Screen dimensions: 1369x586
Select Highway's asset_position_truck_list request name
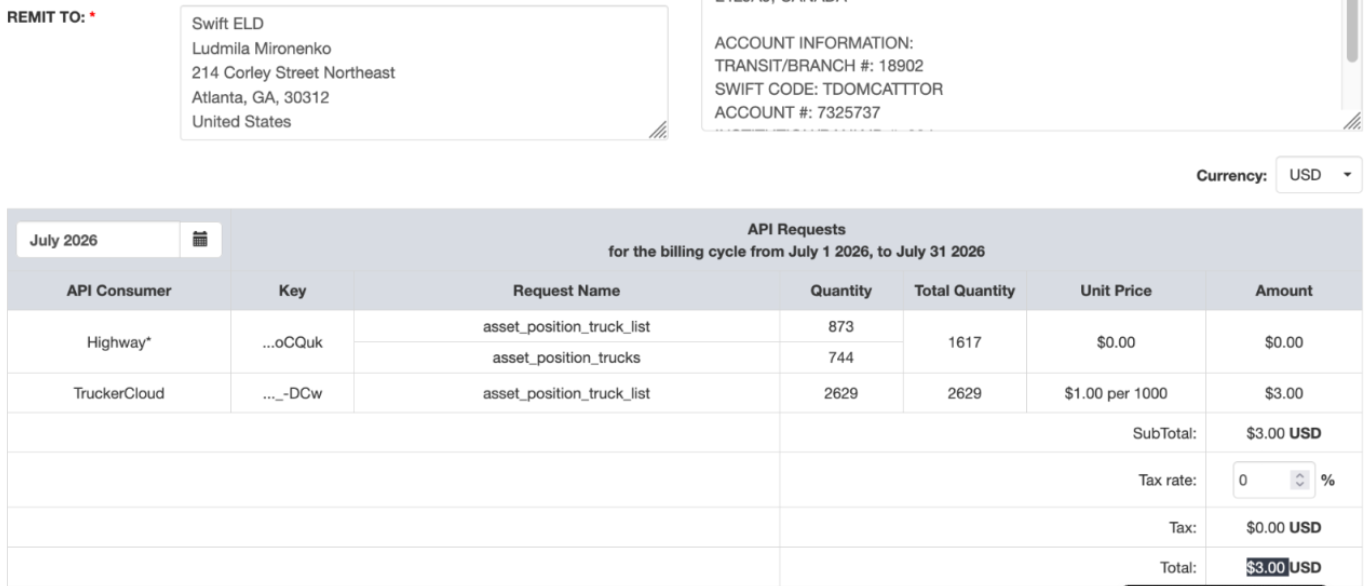(x=567, y=326)
